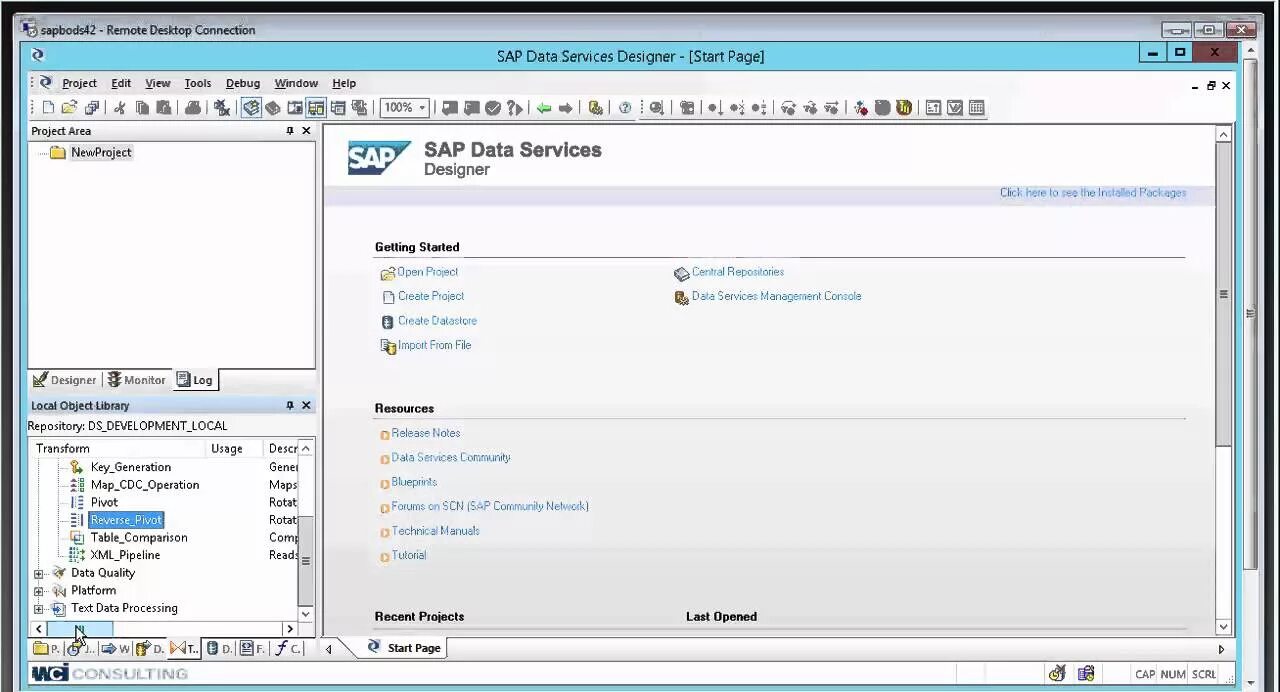Open the Help menu
The image size is (1280, 692).
pos(344,83)
